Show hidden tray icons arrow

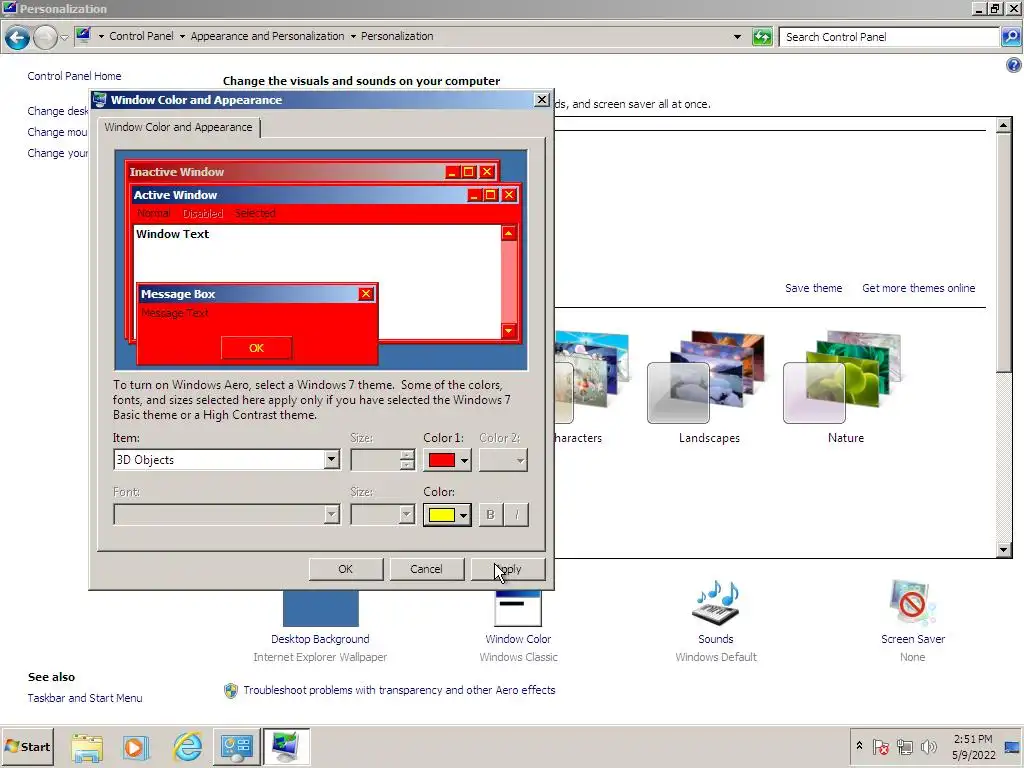coord(859,746)
